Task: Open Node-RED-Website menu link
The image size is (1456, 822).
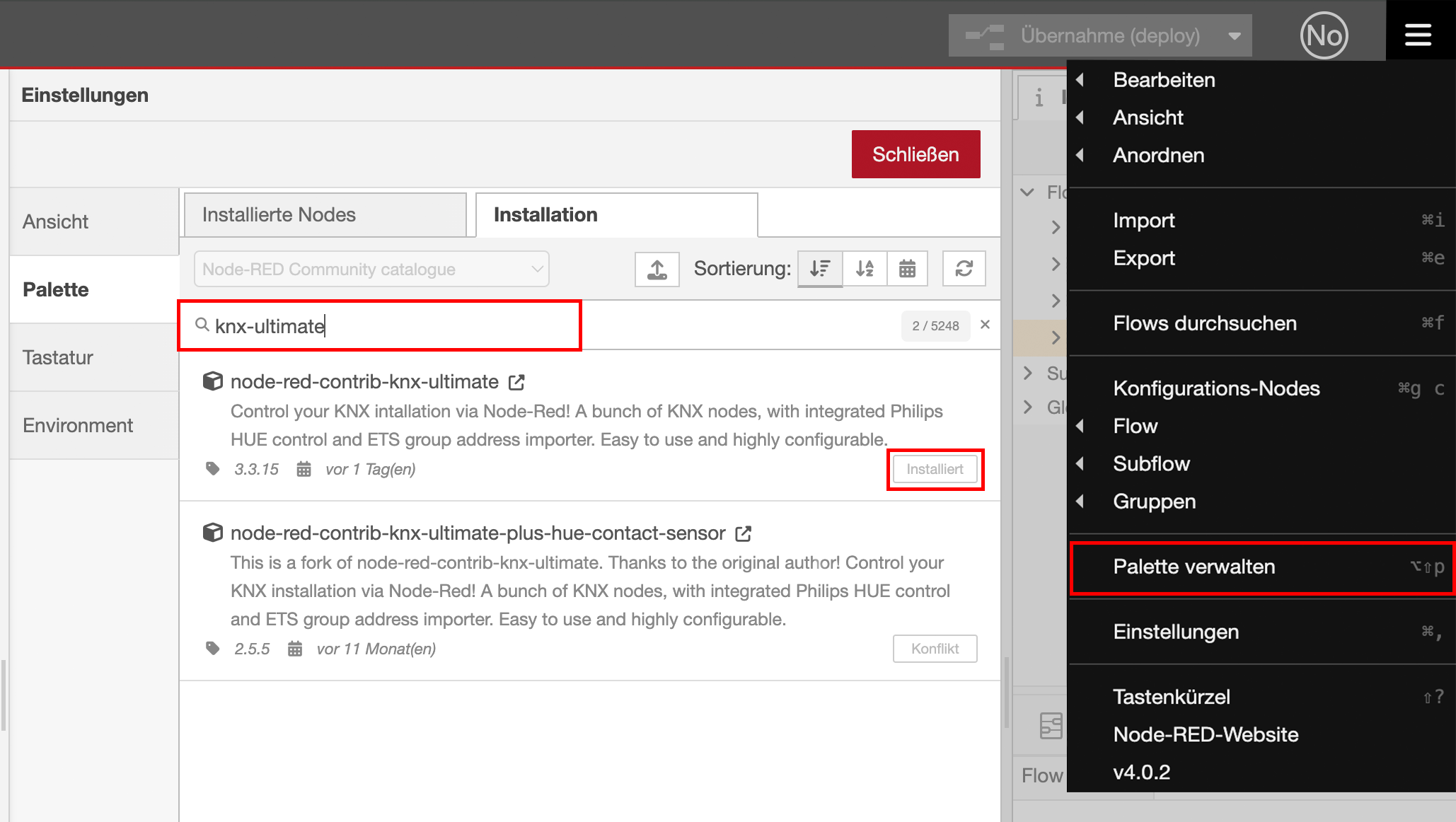Action: tap(1261, 734)
